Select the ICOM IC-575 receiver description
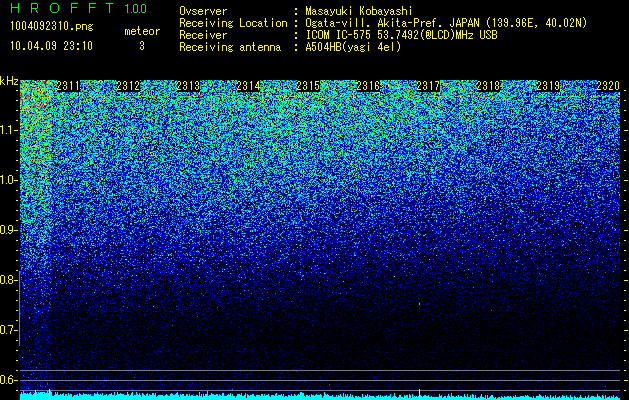This screenshot has width=629, height=400. point(401,35)
